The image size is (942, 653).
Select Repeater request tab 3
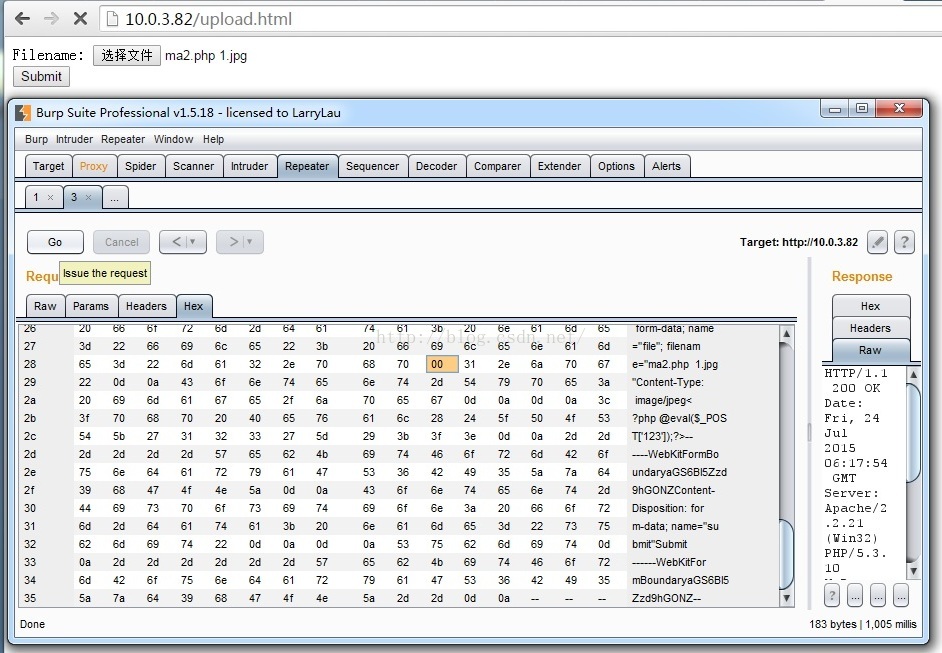[x=74, y=197]
